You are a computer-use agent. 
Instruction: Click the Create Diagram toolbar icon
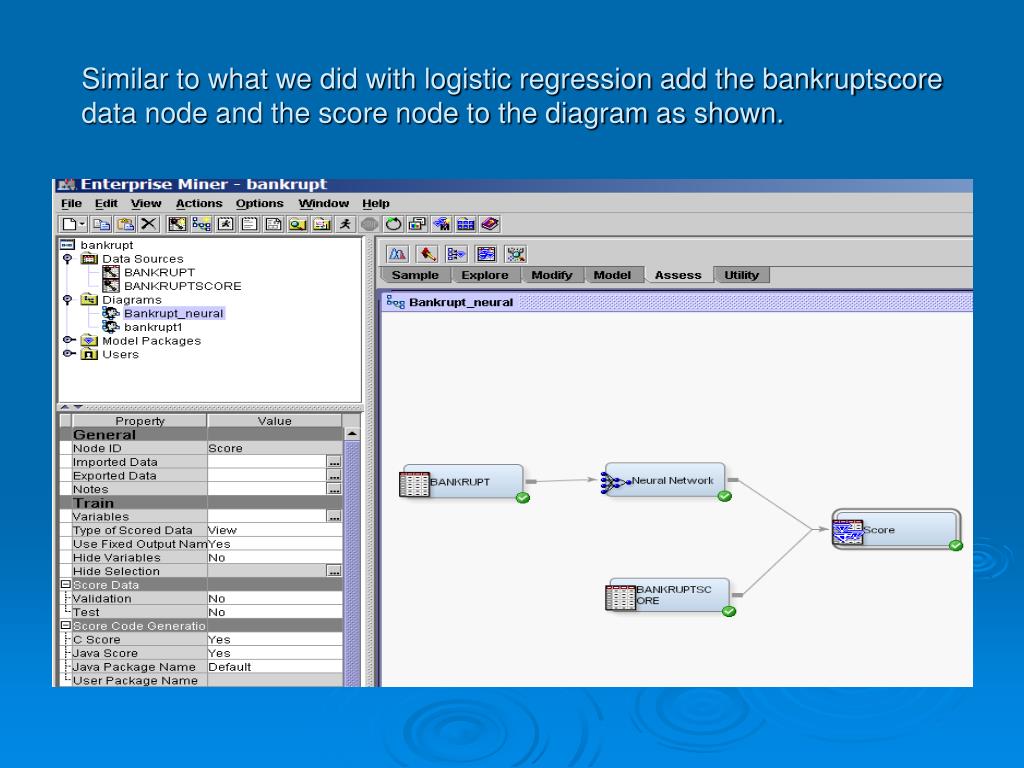pyautogui.click(x=201, y=224)
